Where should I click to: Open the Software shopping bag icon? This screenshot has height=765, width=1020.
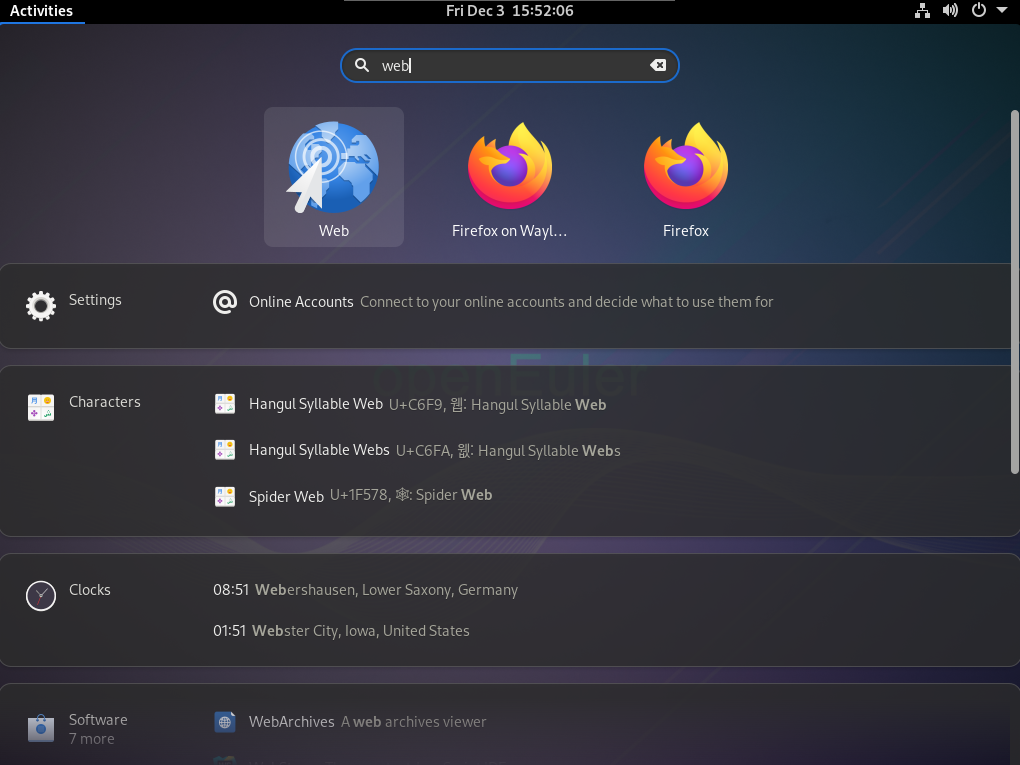[41, 727]
